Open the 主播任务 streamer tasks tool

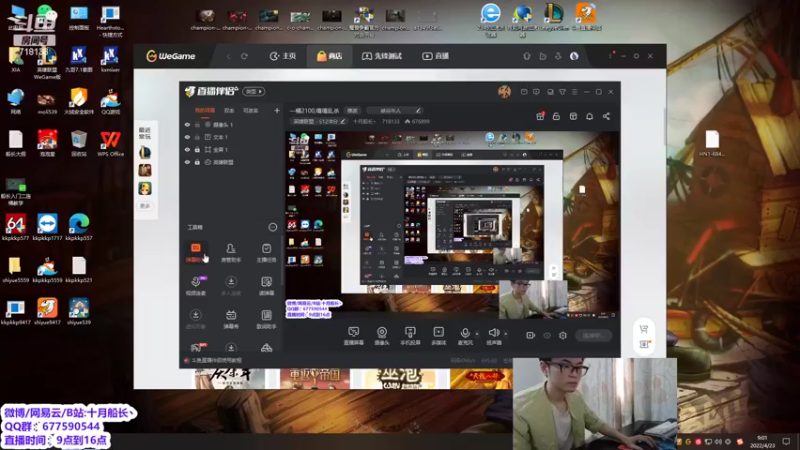(266, 253)
